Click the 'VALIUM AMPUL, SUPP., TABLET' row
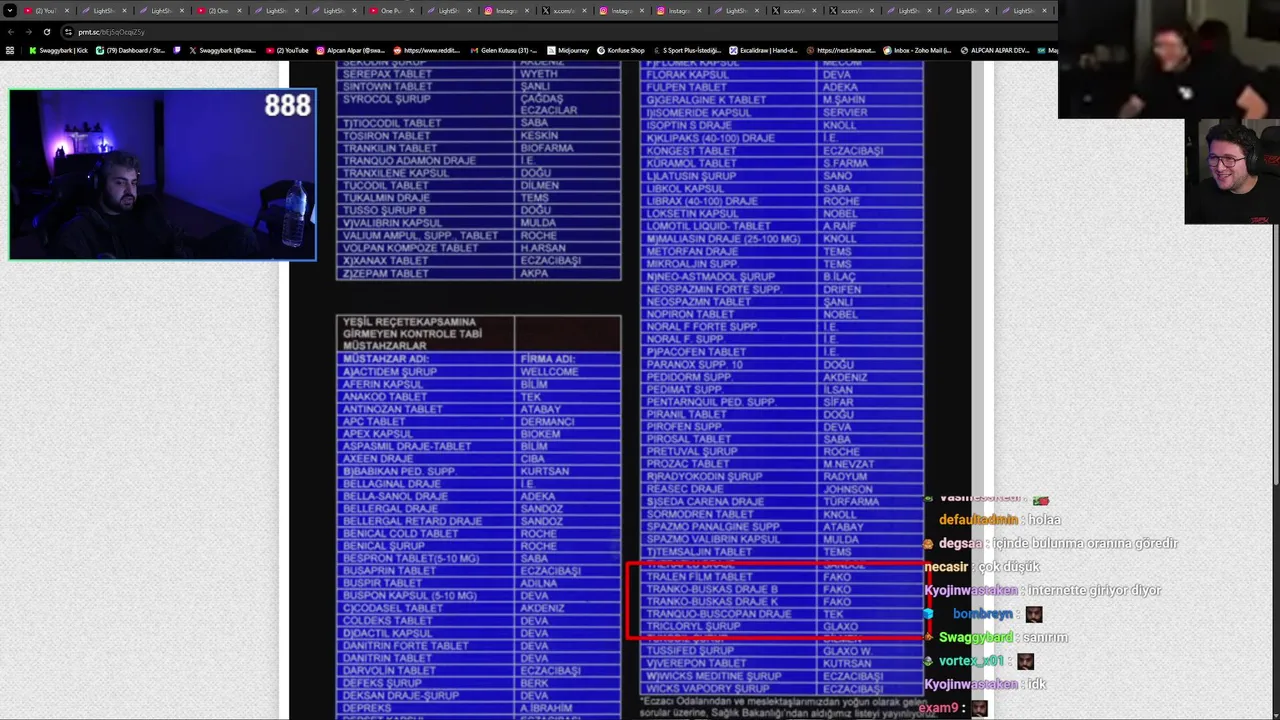The image size is (1280, 720). (478, 235)
